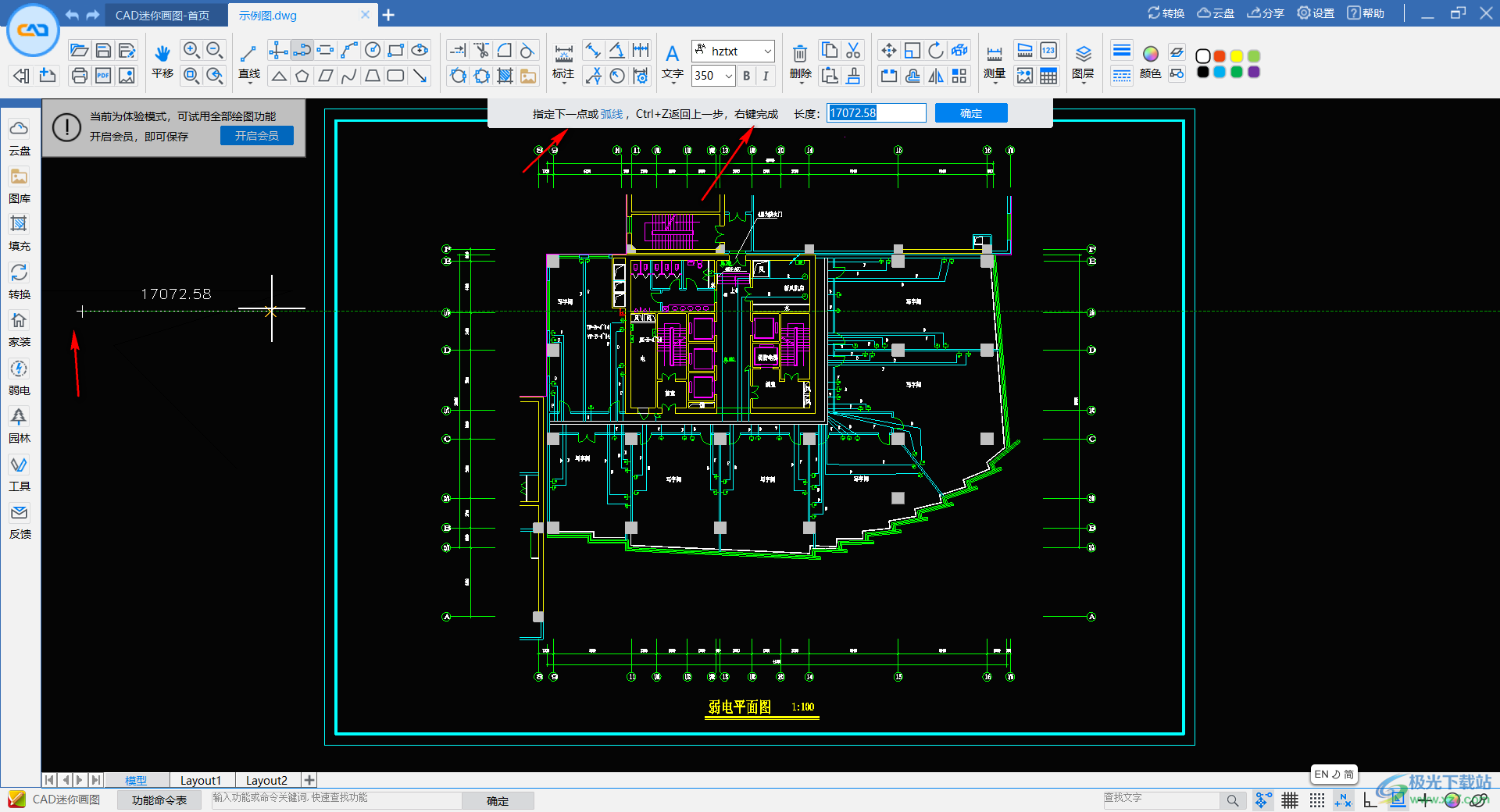This screenshot has width=1500, height=812.
Task: Open the 设置 settings menu
Action: 1316,13
